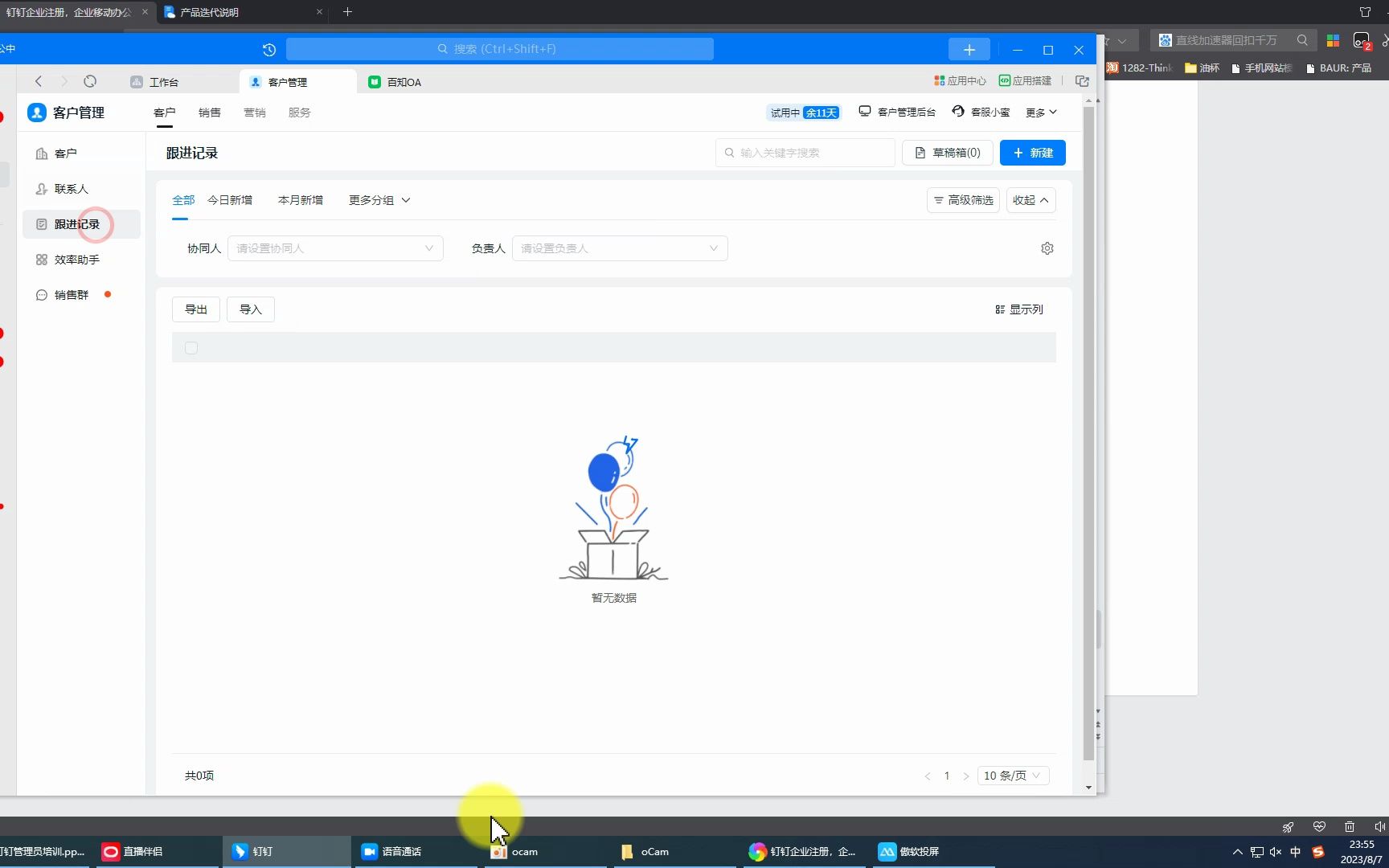Image resolution: width=1389 pixels, height=868 pixels.
Task: Select 联系人 in the sidebar
Action: point(69,189)
